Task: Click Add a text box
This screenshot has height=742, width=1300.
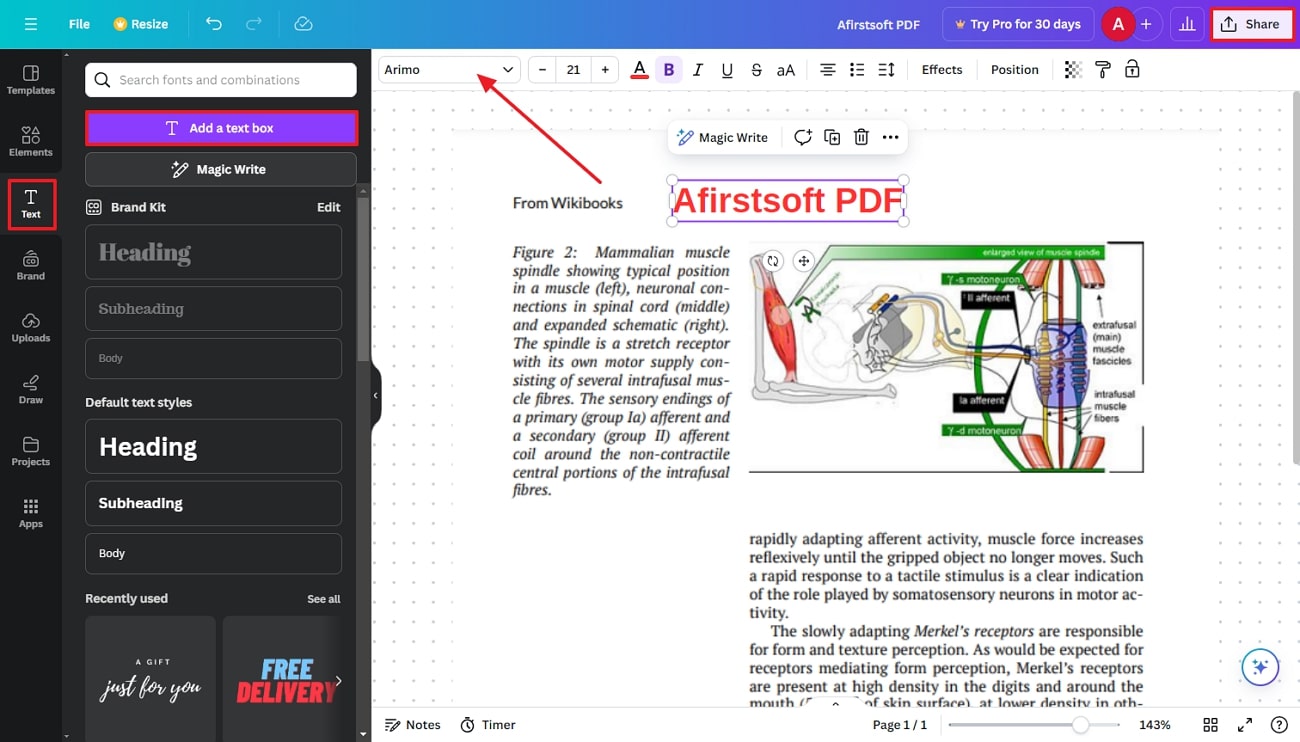Action: click(x=221, y=128)
